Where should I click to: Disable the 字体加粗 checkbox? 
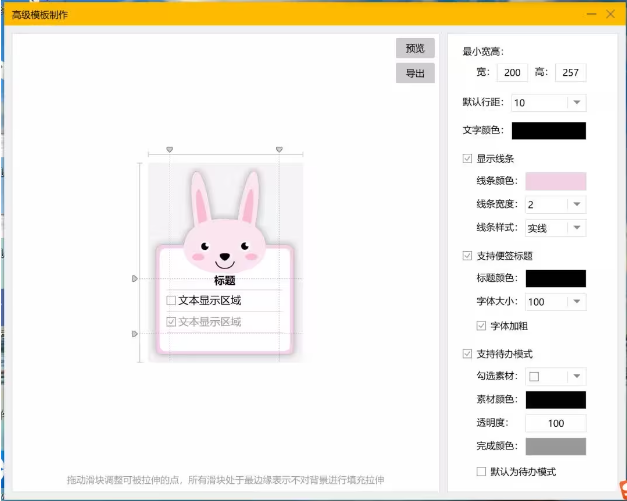[x=483, y=326]
